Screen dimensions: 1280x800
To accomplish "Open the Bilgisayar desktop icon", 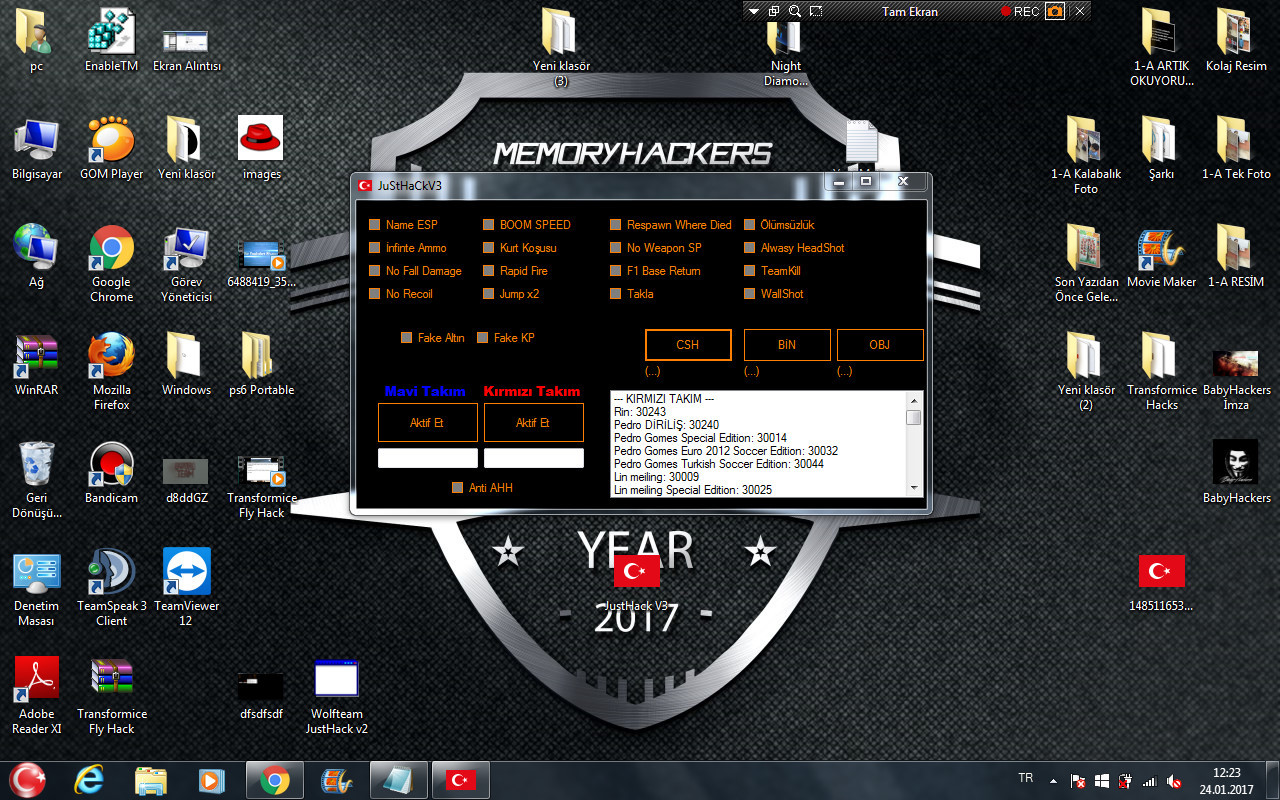I will (36, 148).
